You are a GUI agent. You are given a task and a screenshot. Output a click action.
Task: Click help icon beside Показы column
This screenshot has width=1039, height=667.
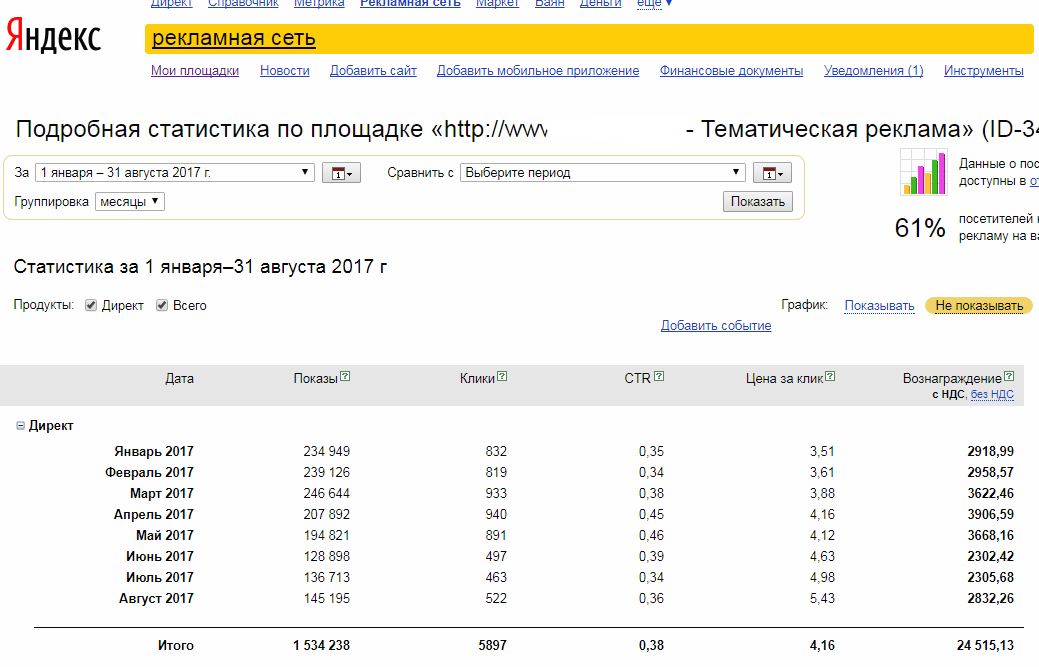click(x=345, y=376)
